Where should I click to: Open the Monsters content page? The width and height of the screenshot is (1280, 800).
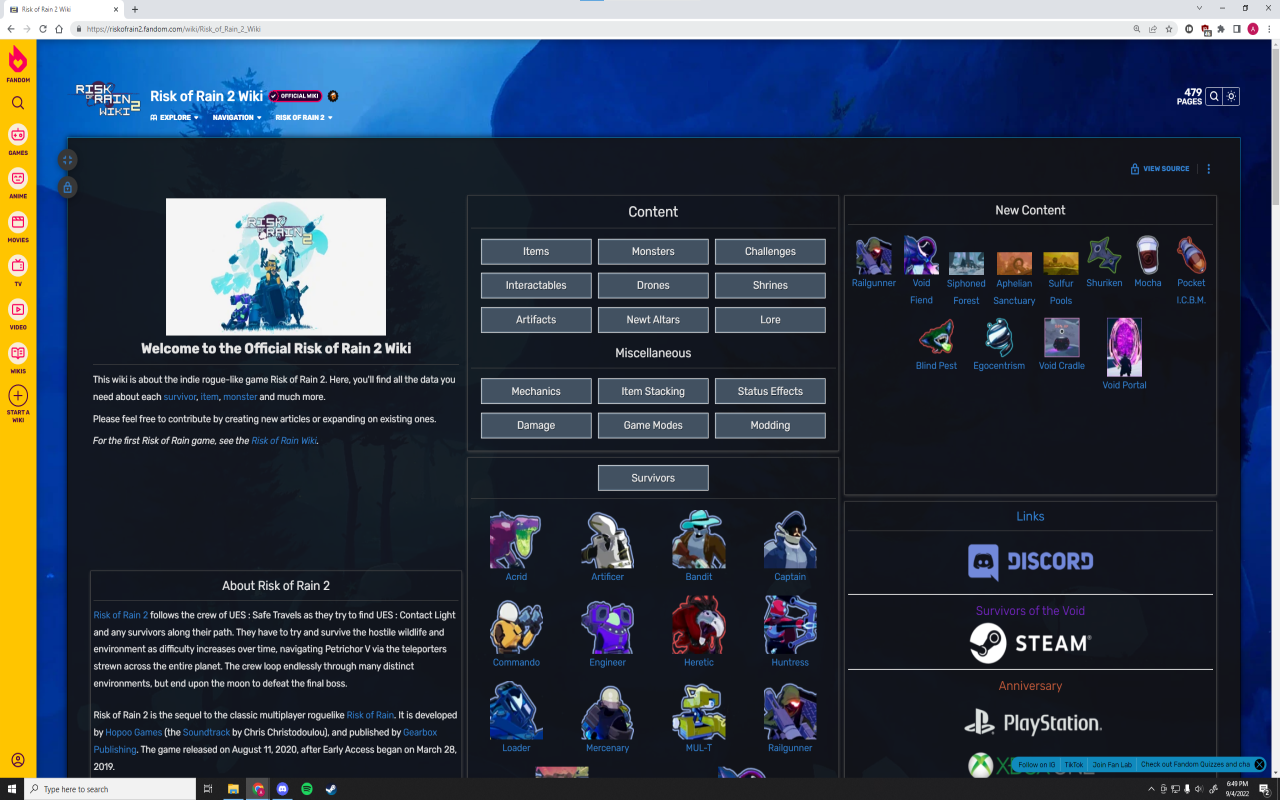653,251
